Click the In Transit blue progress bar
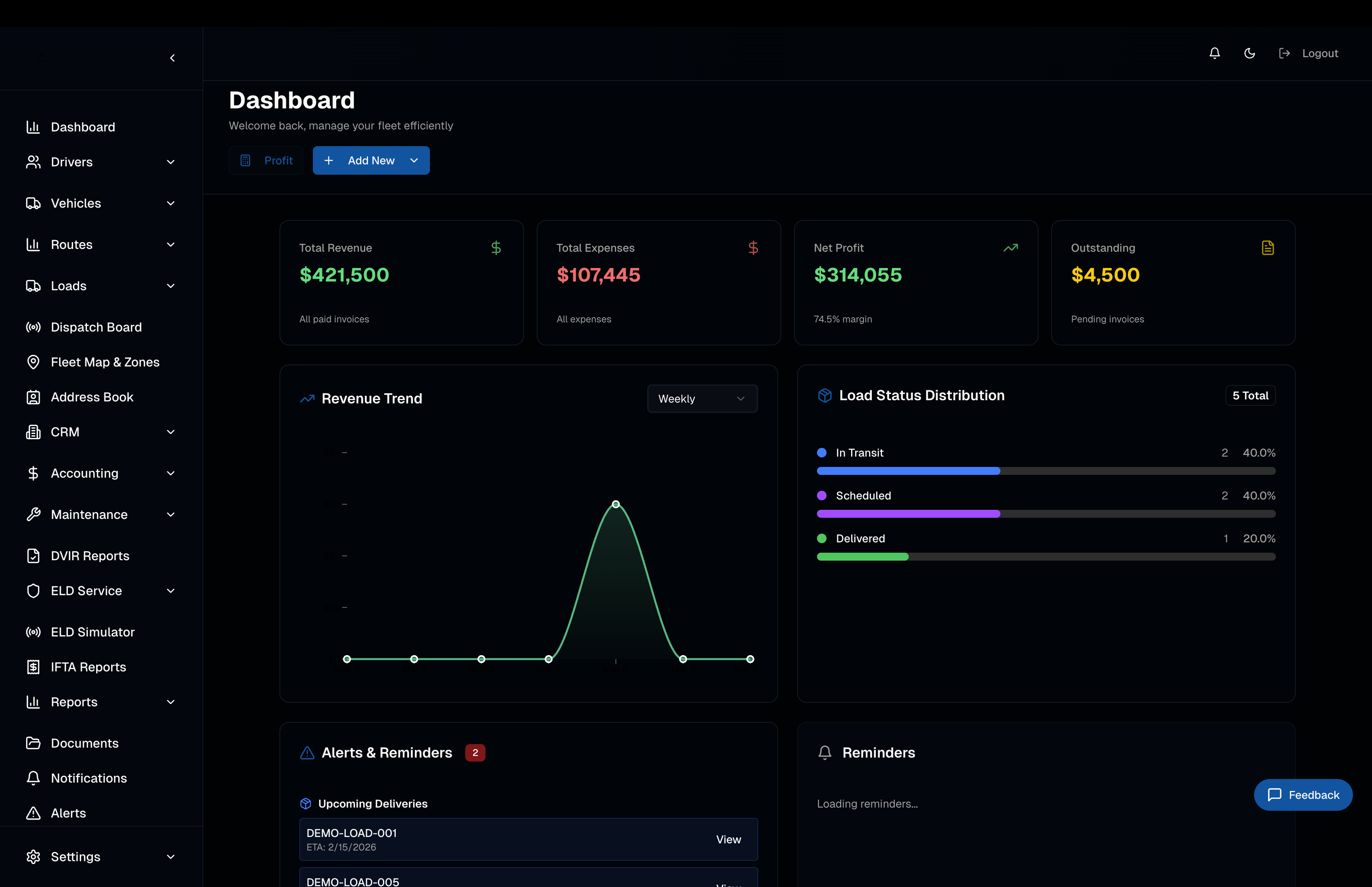Image resolution: width=1372 pixels, height=887 pixels. [908, 471]
